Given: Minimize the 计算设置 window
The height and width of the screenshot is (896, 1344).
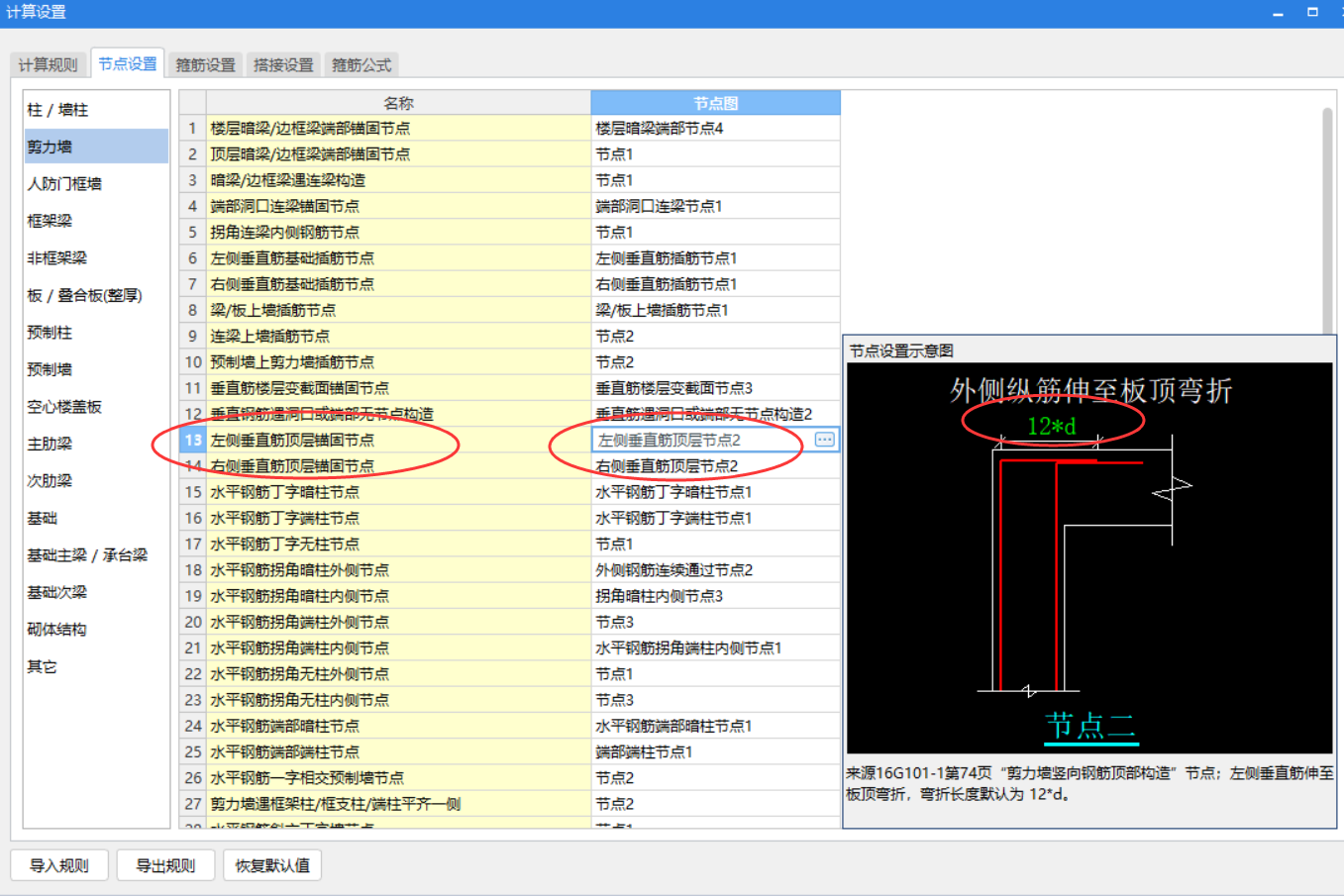Looking at the screenshot, I should click(1278, 13).
